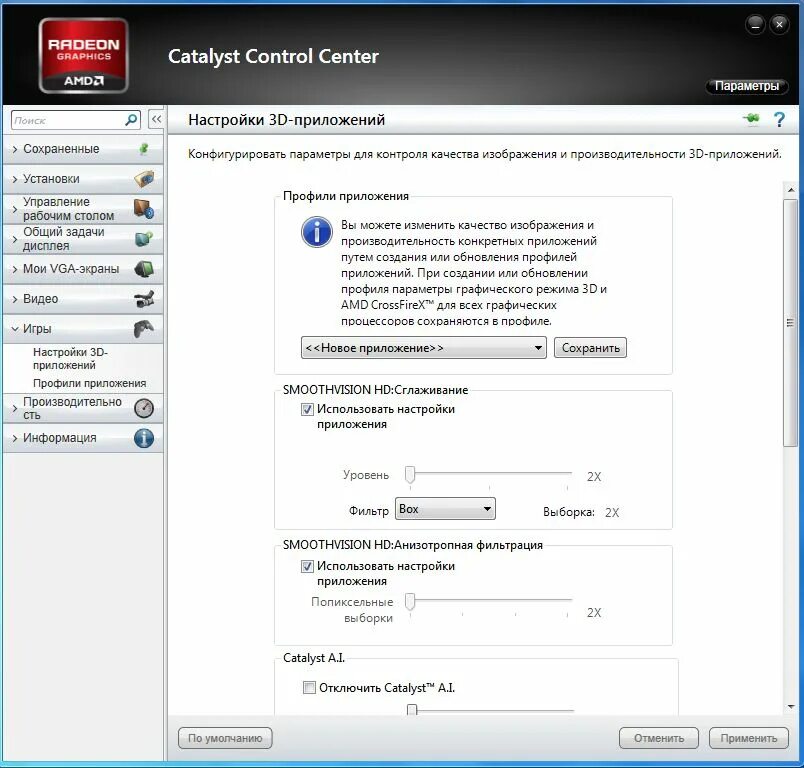
Task: Minimize the Catalyst Control Center window
Action: [x=755, y=24]
